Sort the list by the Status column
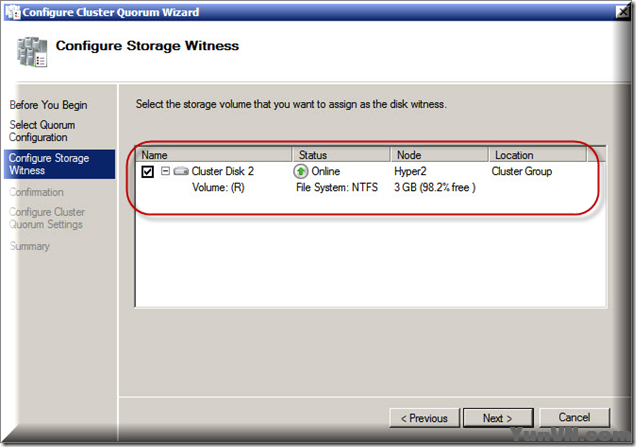 point(341,155)
